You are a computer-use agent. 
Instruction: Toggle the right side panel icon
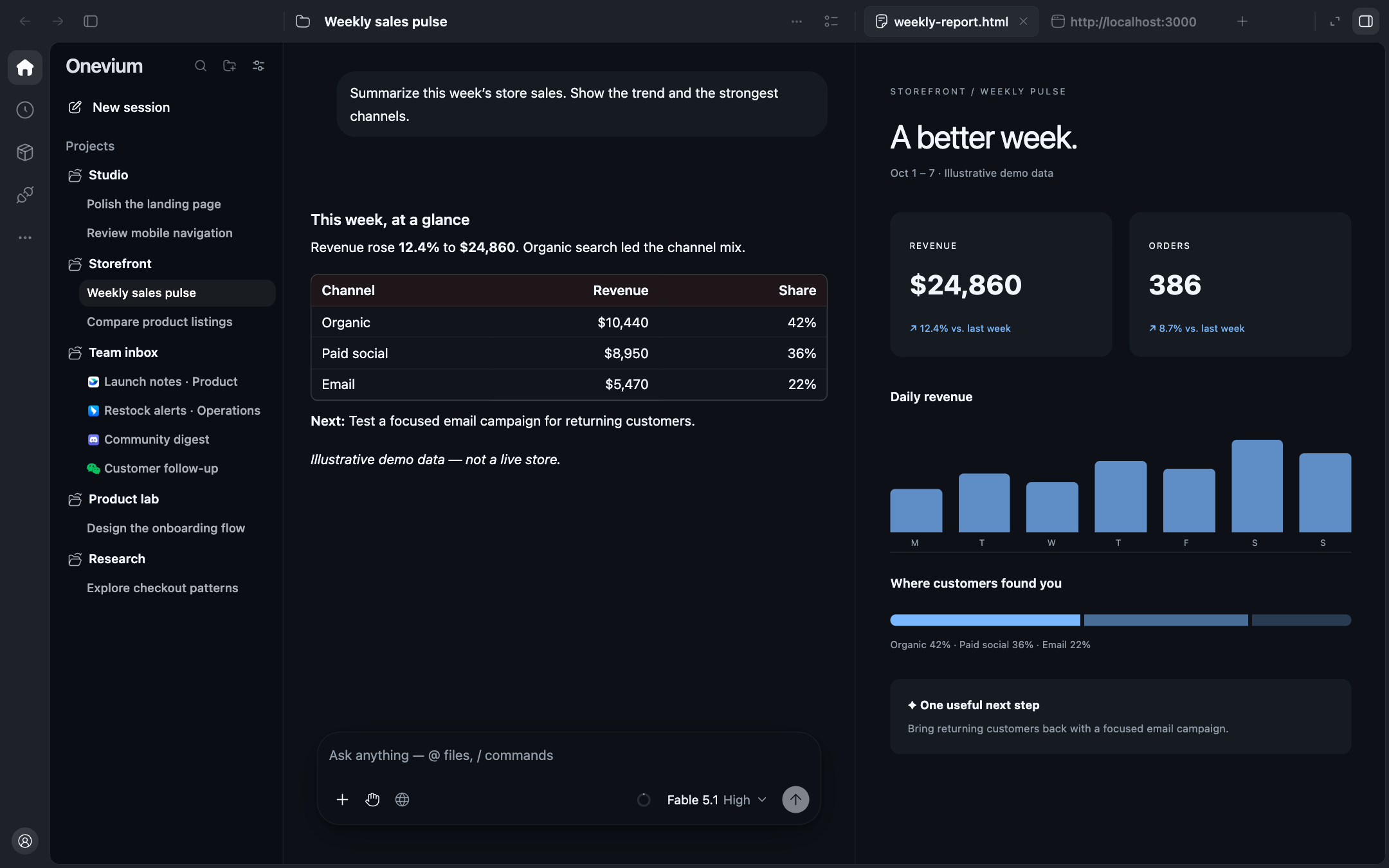1366,21
